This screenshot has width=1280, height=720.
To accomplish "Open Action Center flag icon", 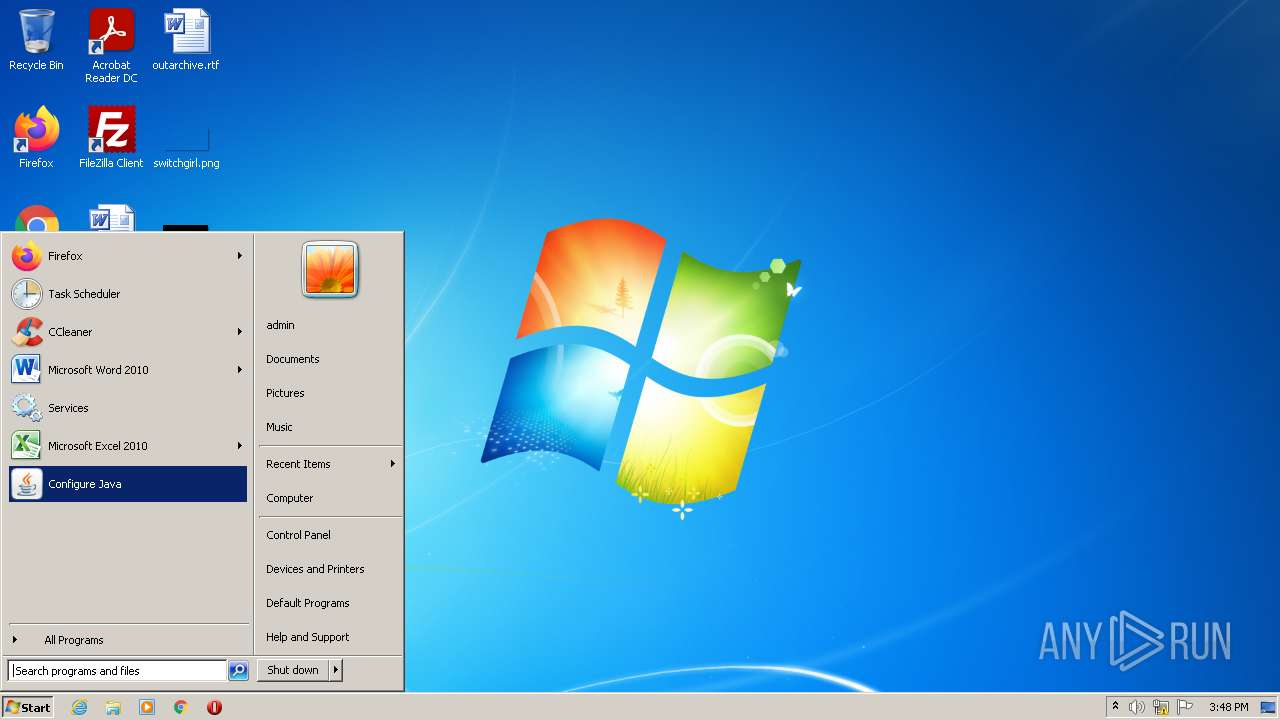I will 1185,707.
